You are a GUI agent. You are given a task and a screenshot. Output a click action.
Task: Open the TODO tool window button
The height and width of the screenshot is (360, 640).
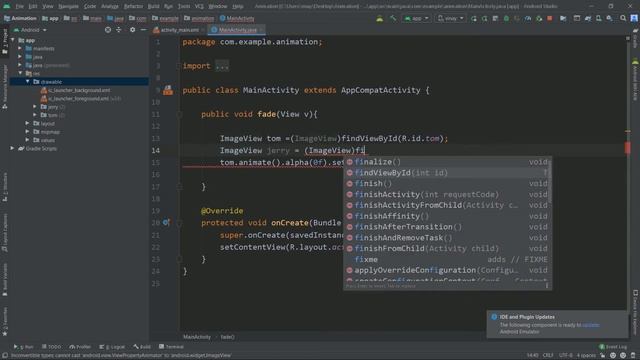point(51,347)
